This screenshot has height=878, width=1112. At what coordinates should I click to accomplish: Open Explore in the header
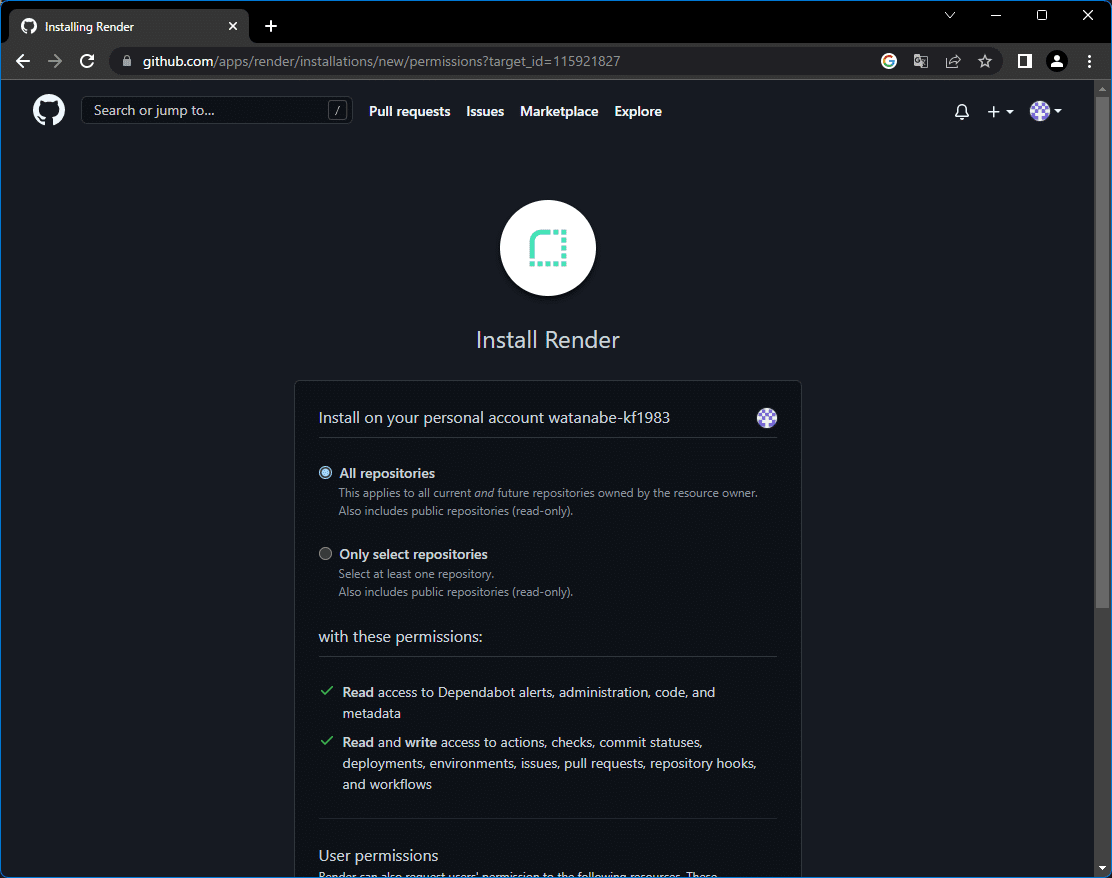coord(638,111)
